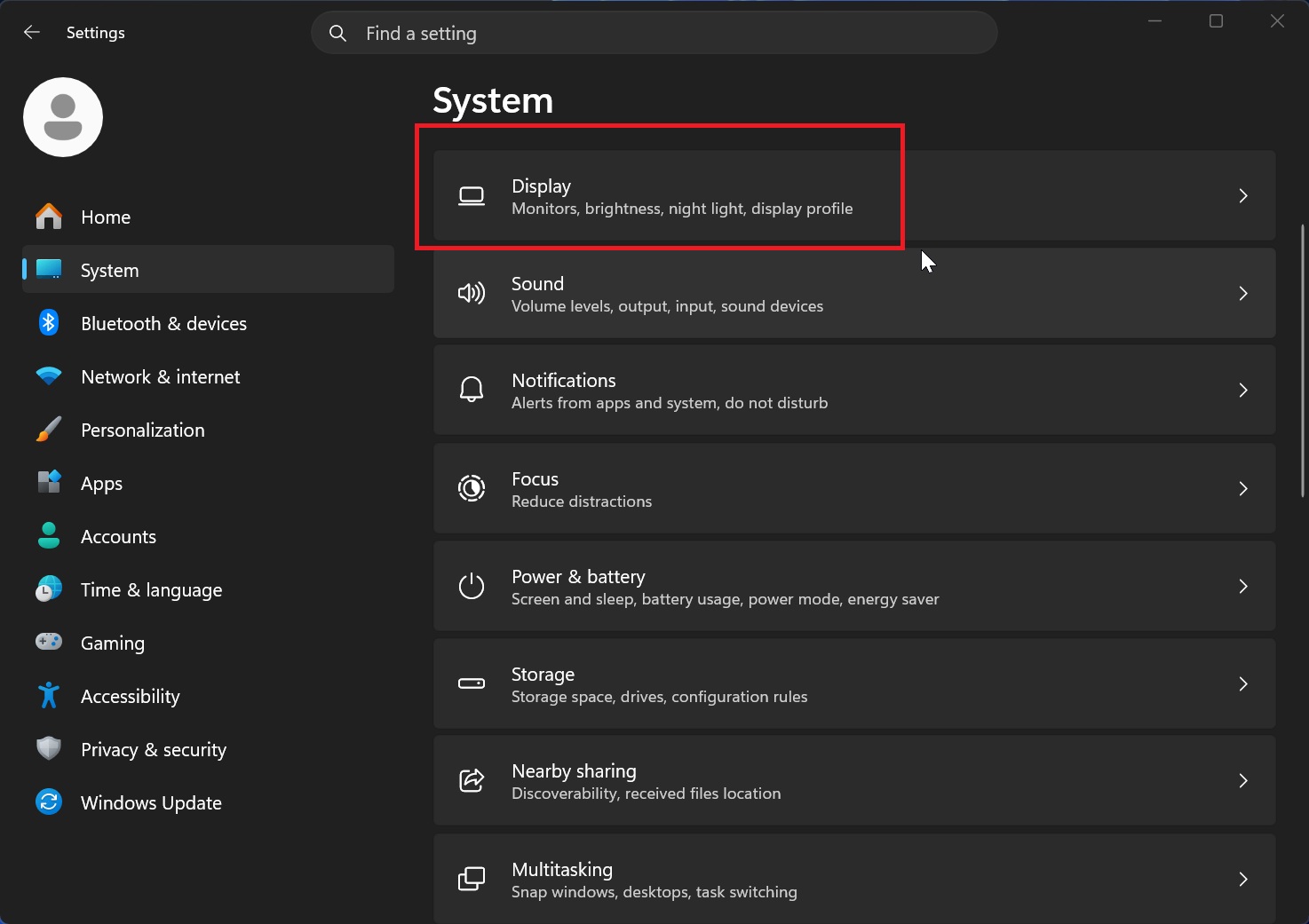Open Notifications via its right chevron
The width and height of the screenshot is (1309, 924).
tap(1243, 390)
